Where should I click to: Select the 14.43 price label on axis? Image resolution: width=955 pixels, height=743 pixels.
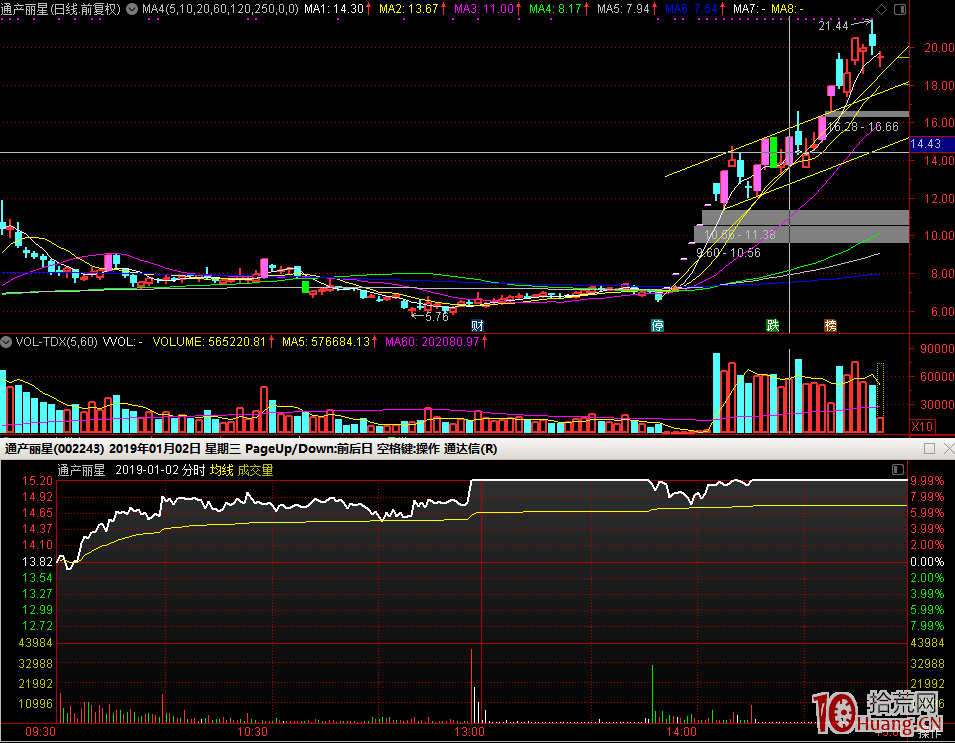(x=929, y=144)
